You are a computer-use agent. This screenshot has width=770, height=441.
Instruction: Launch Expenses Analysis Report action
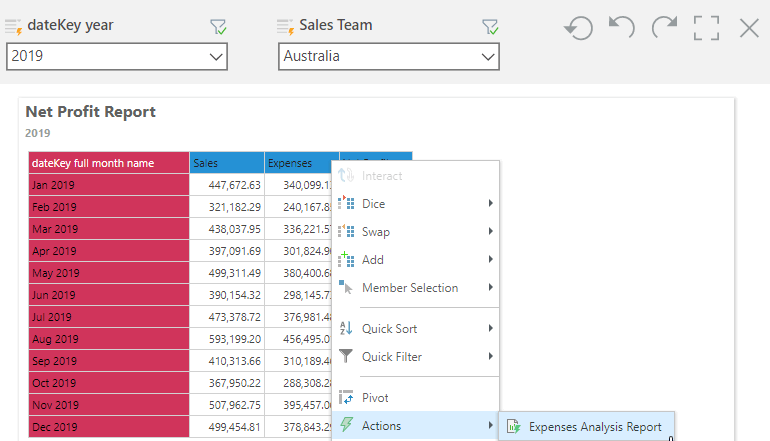pos(587,426)
